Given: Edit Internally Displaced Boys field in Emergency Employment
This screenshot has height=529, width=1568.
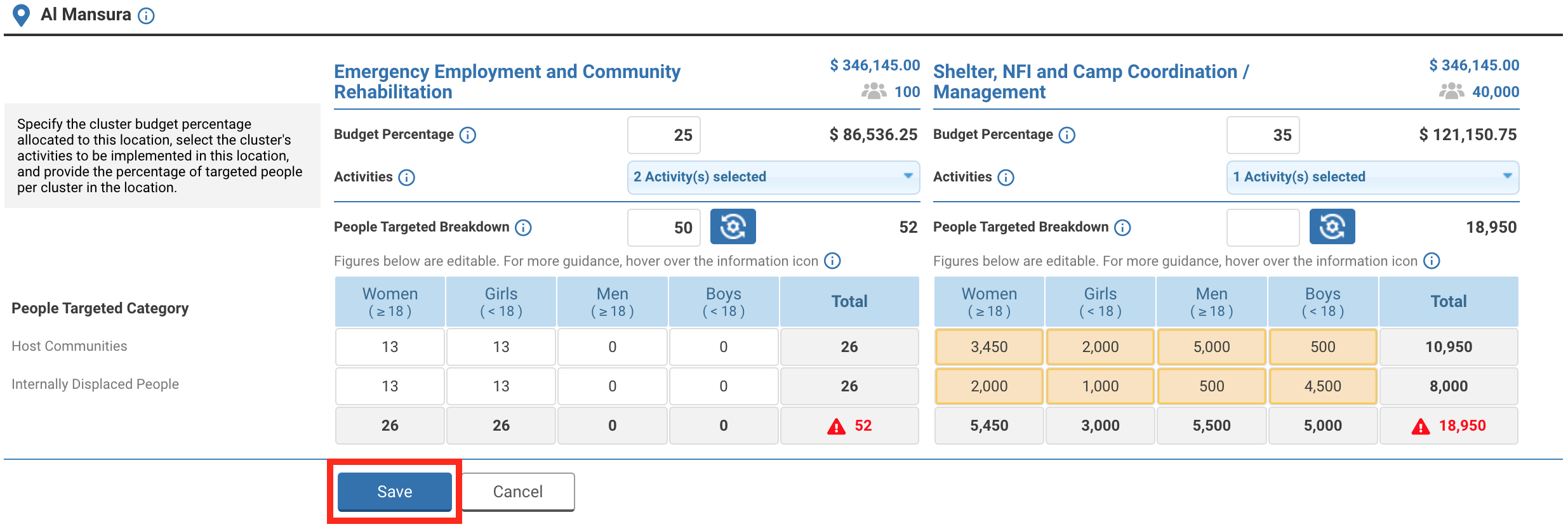Looking at the screenshot, I should tap(723, 386).
